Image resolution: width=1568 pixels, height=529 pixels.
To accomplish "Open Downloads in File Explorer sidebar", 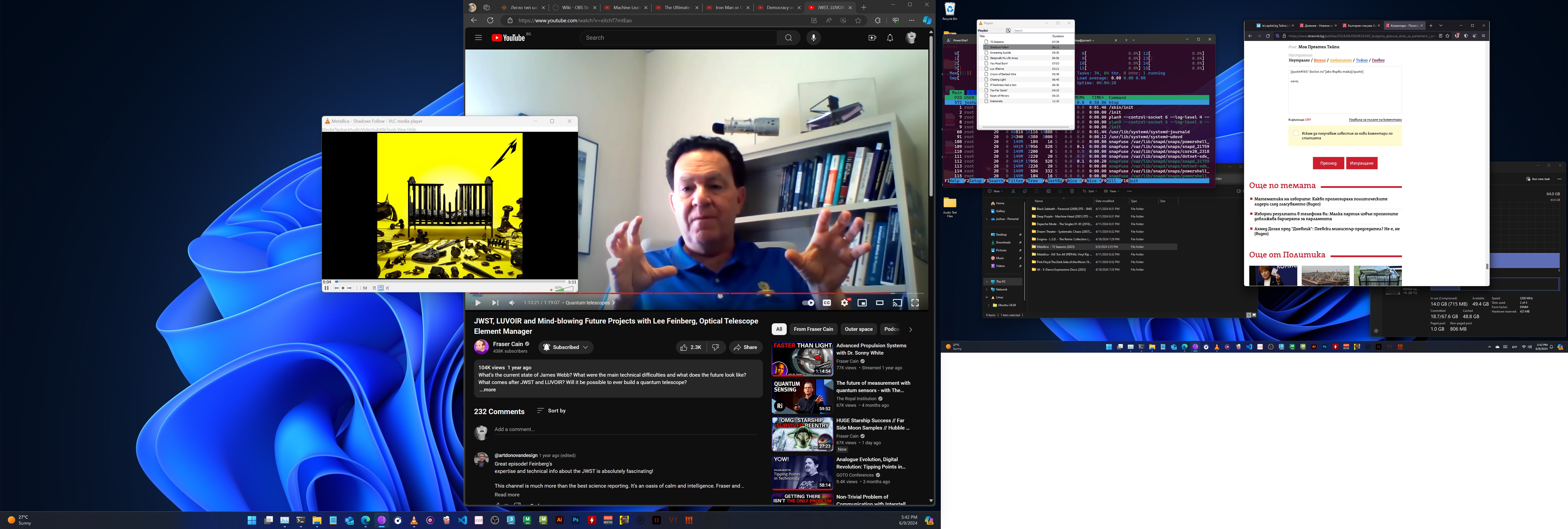I will click(x=1003, y=242).
